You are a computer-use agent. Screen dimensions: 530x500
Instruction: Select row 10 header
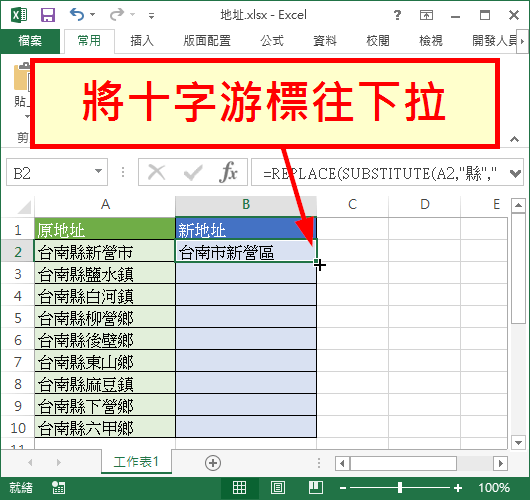click(x=18, y=428)
